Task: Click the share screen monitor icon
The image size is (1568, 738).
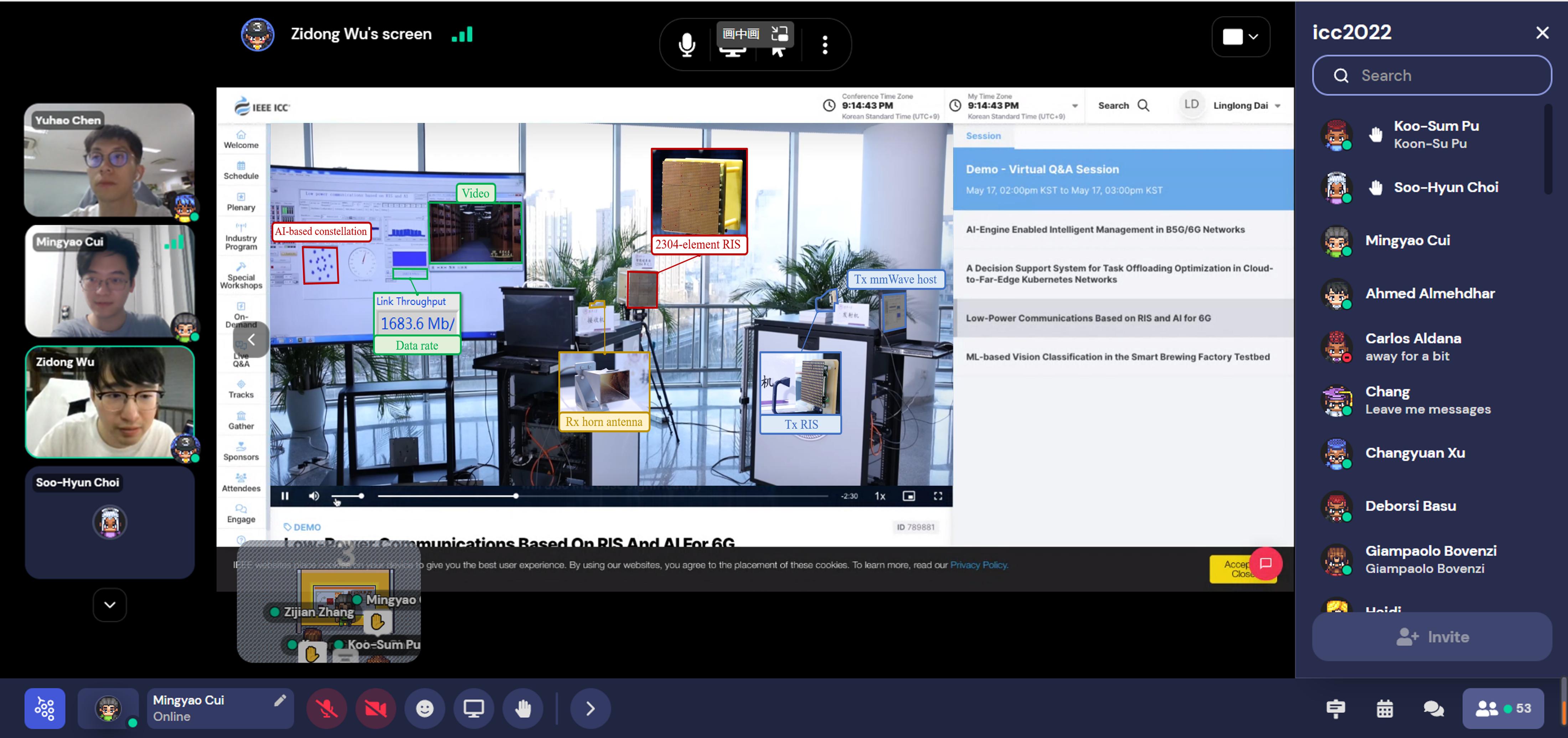Action: (x=474, y=708)
